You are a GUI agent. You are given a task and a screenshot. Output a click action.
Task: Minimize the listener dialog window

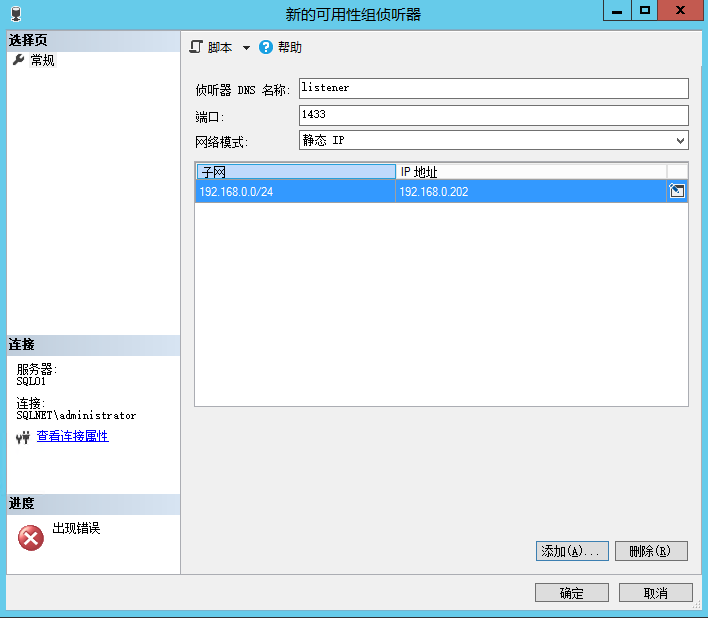pos(617,10)
